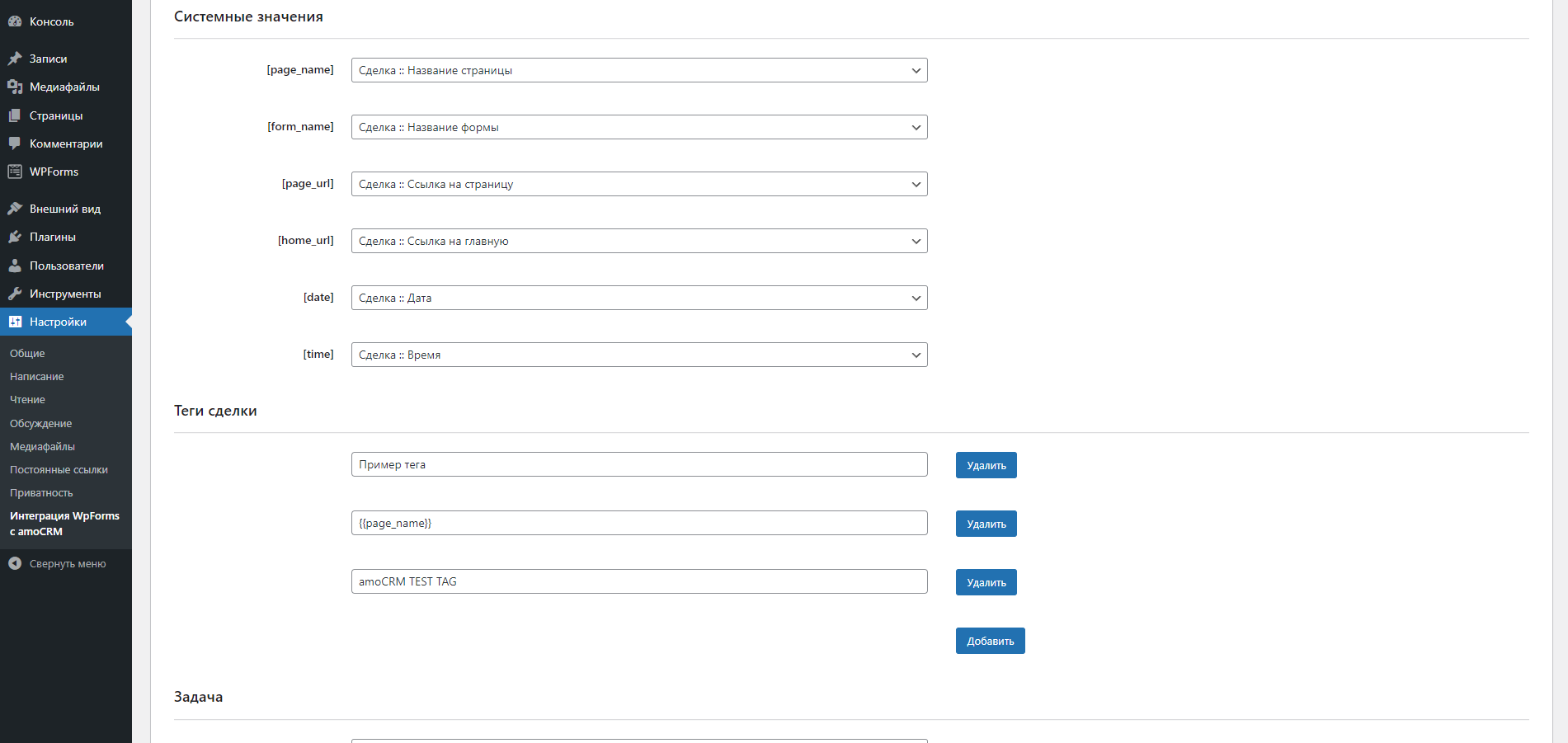Screen dimensions: 1568x743
Task: Expand the [time] field dropdown
Action: 639,355
